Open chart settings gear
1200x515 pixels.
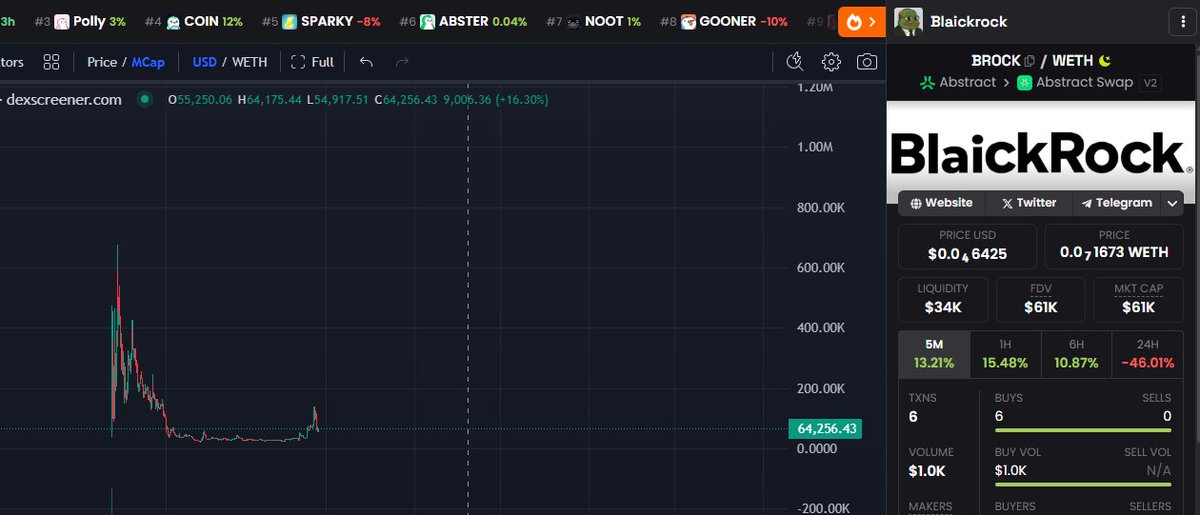(x=831, y=62)
